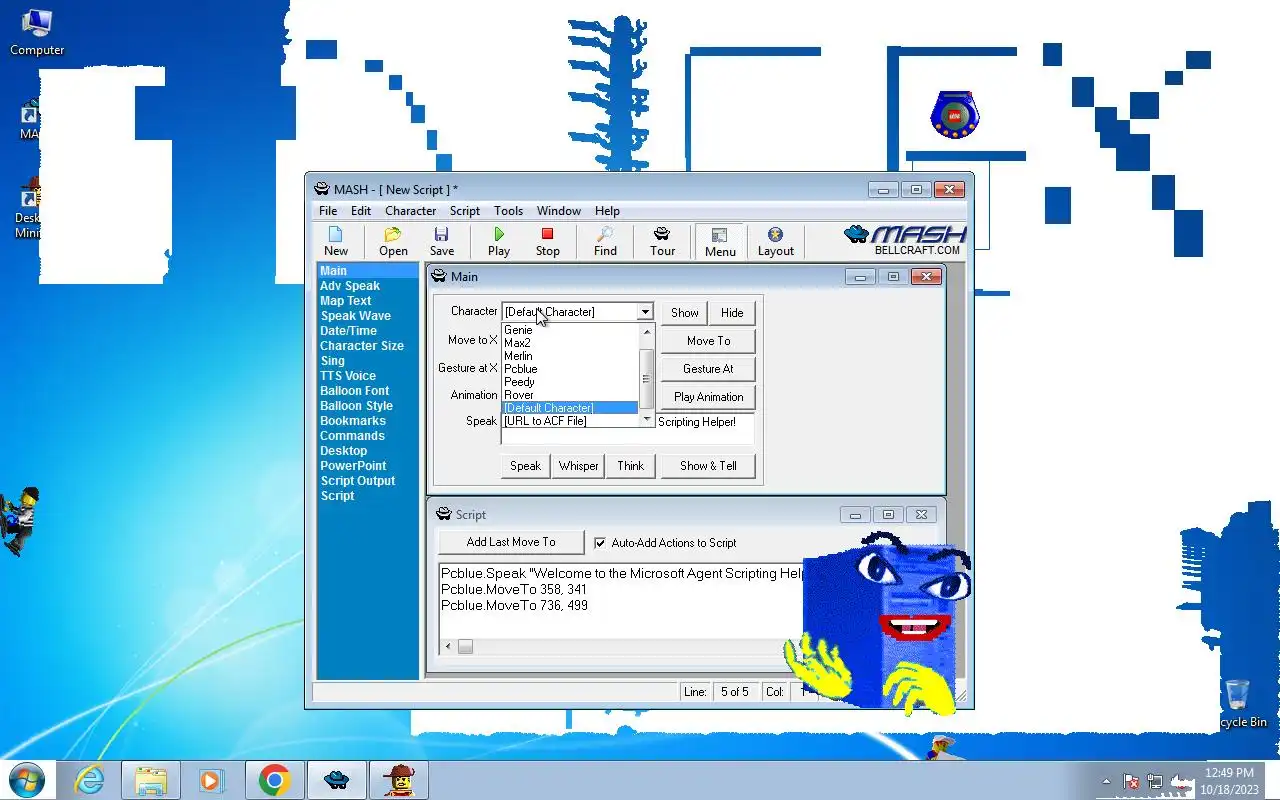Screen dimensions: 1280x800
Task: Open File Explorer from the taskbar
Action: pos(151,780)
